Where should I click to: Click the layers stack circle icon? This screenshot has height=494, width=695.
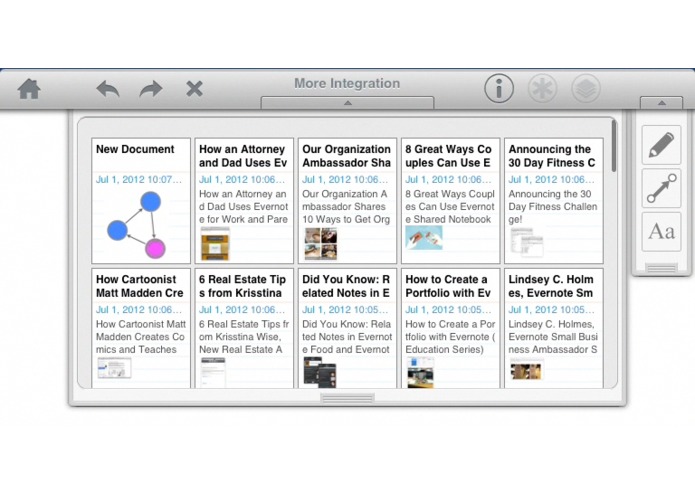coord(586,88)
